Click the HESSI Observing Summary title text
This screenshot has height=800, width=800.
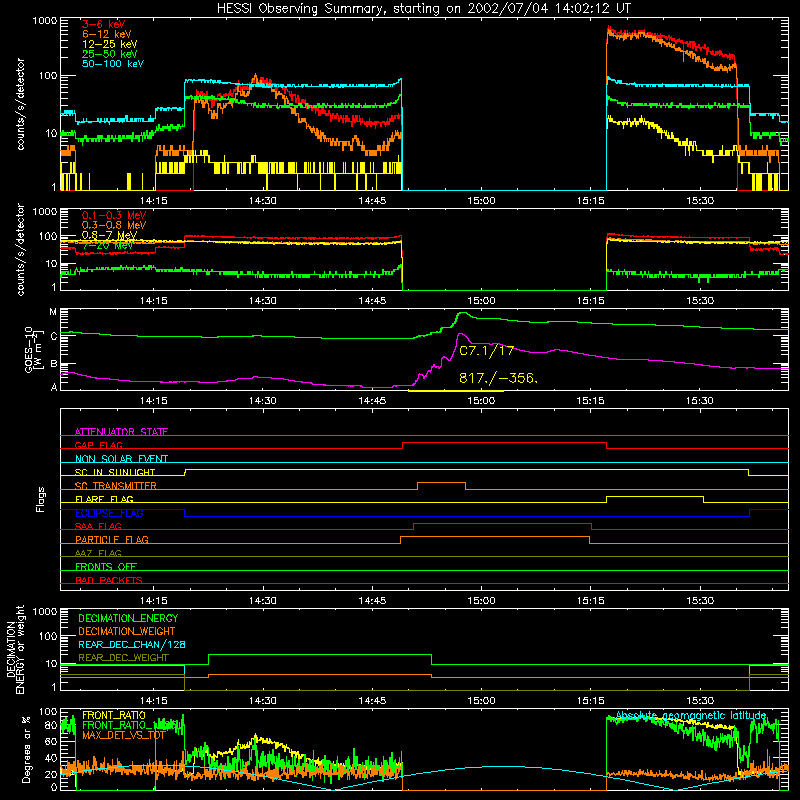point(423,9)
